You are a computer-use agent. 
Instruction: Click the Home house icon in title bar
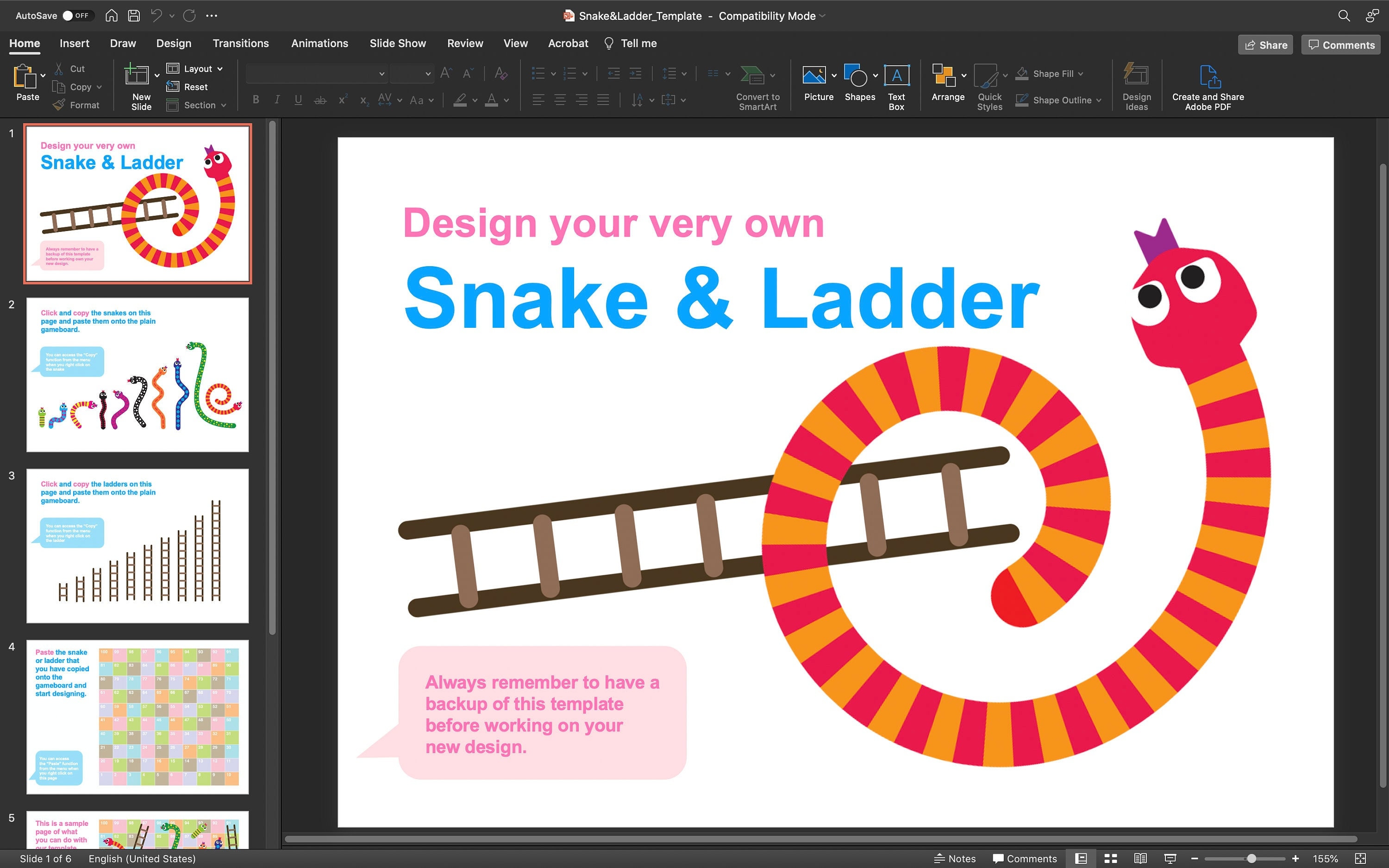click(112, 15)
